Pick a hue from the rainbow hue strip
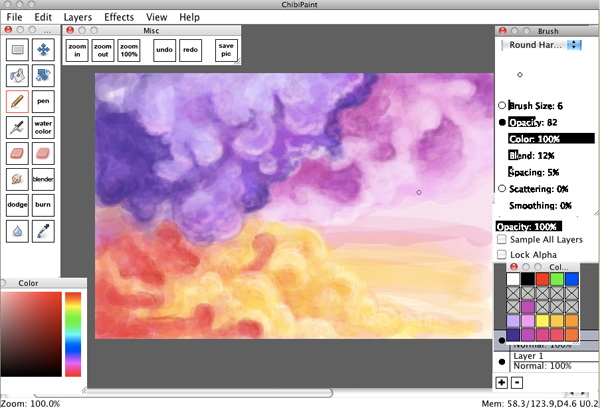 [x=73, y=334]
